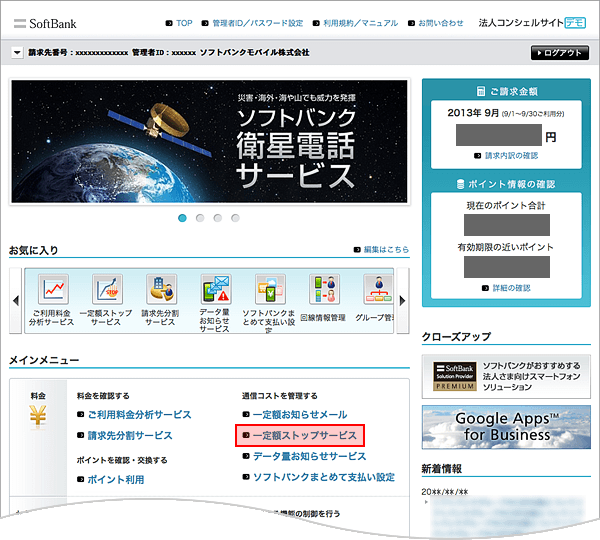Open データ量お知らせサービス favorite icon
600x540 pixels.
[216, 289]
